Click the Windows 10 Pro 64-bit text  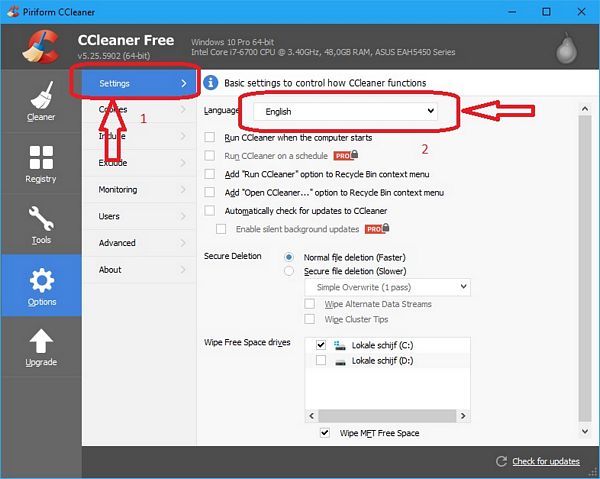click(x=233, y=42)
